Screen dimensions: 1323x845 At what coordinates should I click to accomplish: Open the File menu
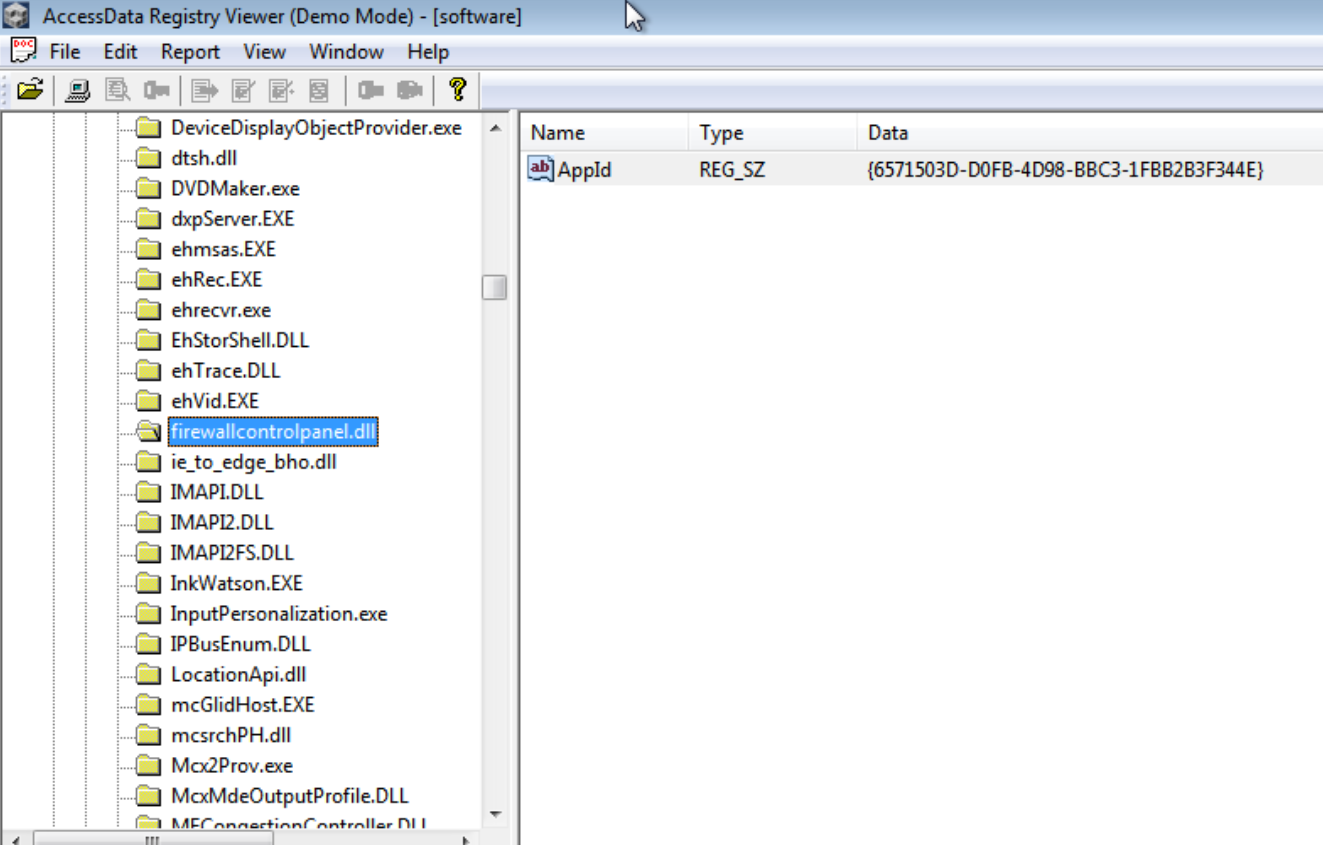64,52
